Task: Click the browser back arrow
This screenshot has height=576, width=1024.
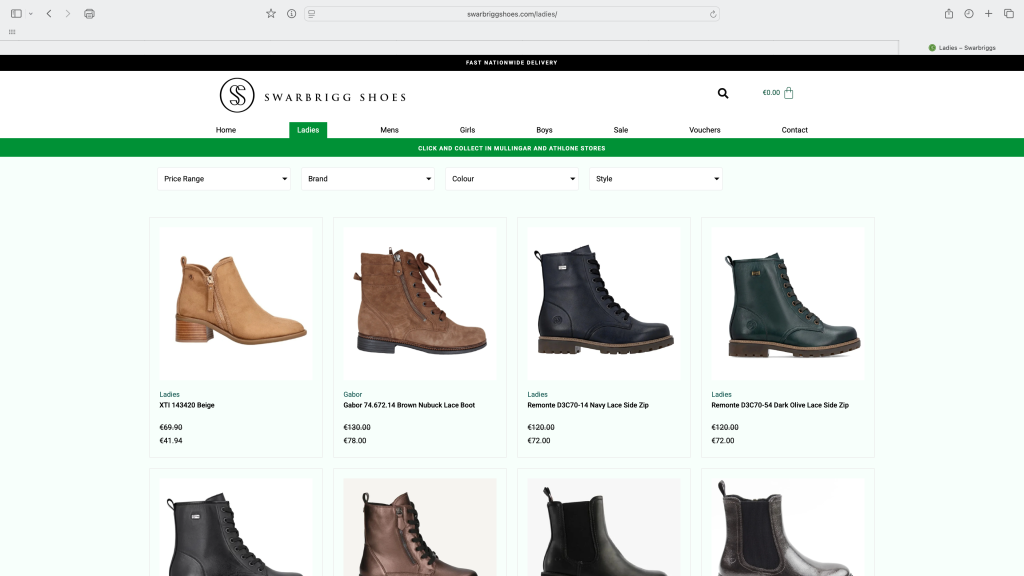Action: coord(49,14)
